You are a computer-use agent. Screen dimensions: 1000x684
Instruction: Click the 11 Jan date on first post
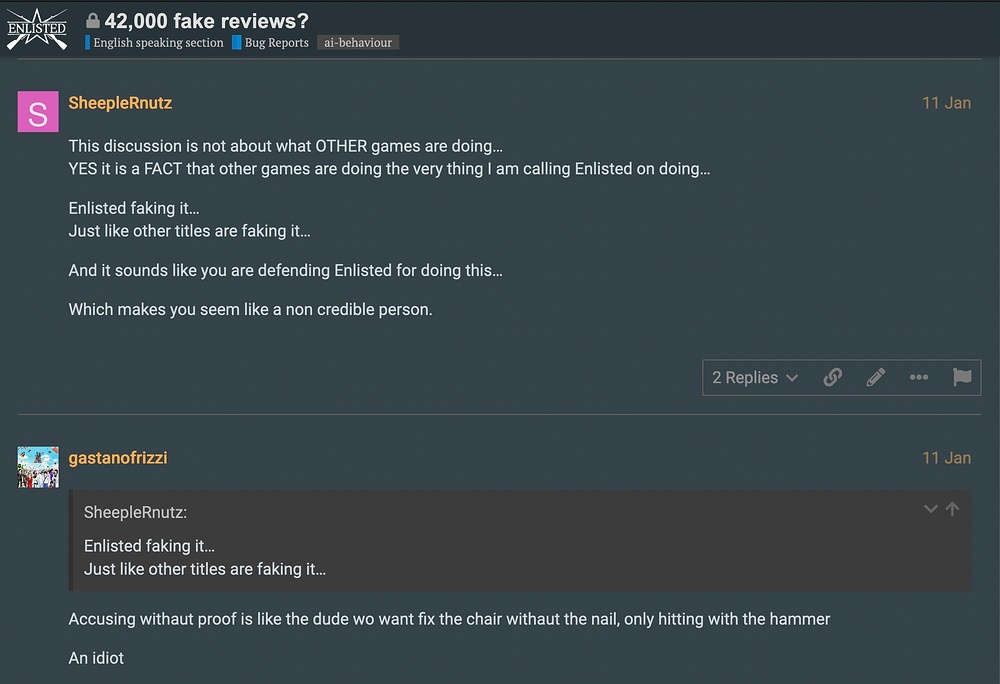[x=946, y=103]
